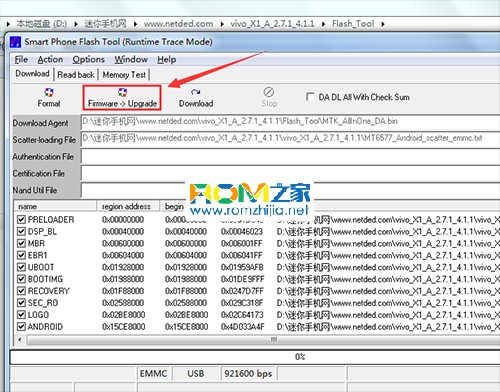Expand the arrow after www.netded.com in breadcrumb
The height and width of the screenshot is (392, 500).
[x=222, y=24]
